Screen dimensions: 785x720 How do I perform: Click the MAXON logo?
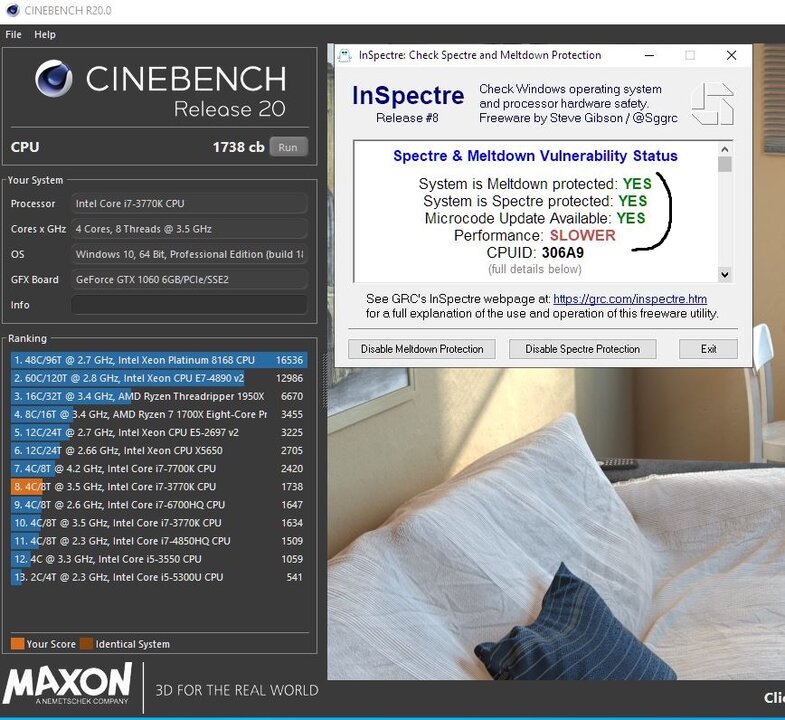tap(68, 684)
